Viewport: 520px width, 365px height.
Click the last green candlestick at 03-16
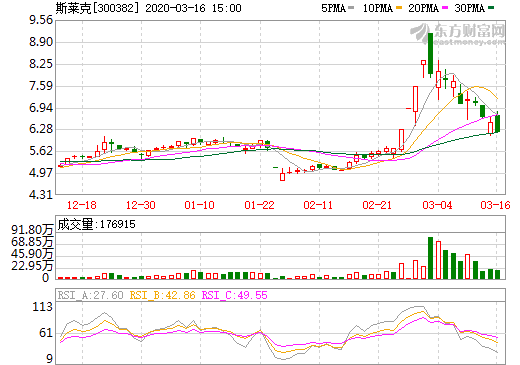pos(497,123)
